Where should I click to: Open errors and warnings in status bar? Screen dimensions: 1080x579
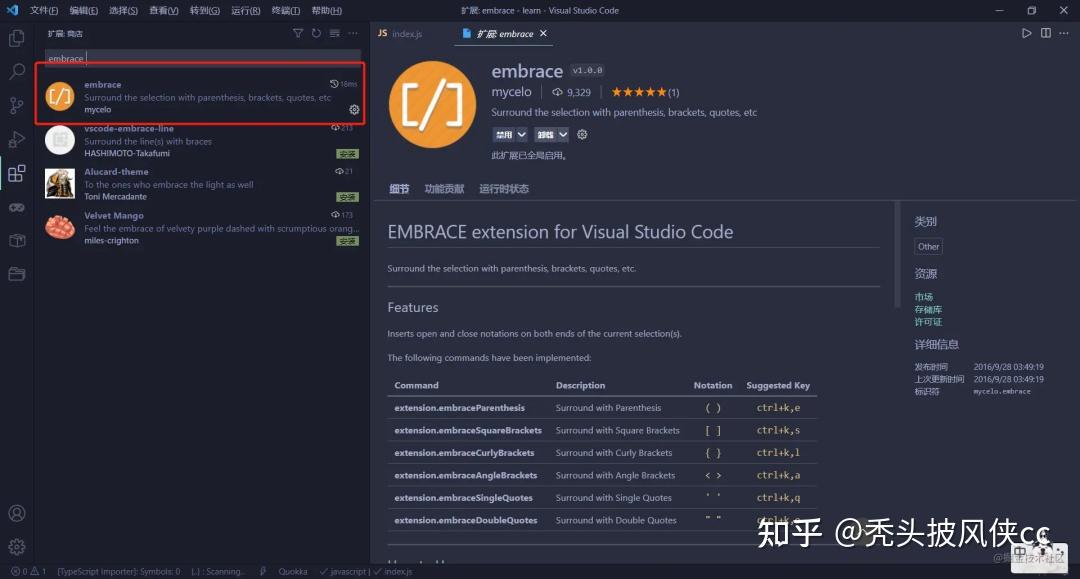pos(28,571)
